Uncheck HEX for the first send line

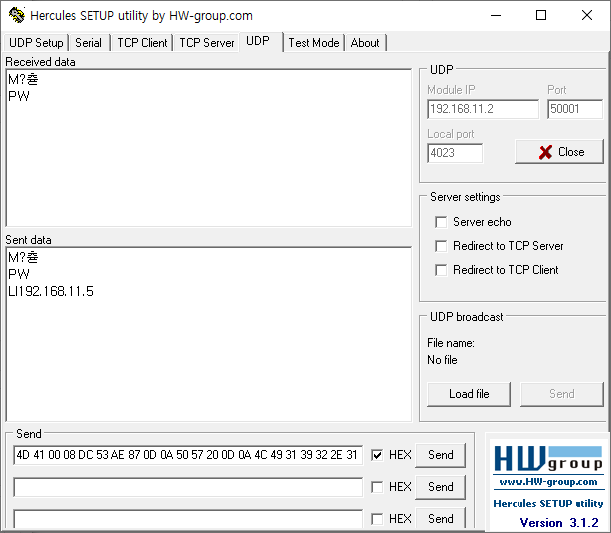(x=377, y=455)
